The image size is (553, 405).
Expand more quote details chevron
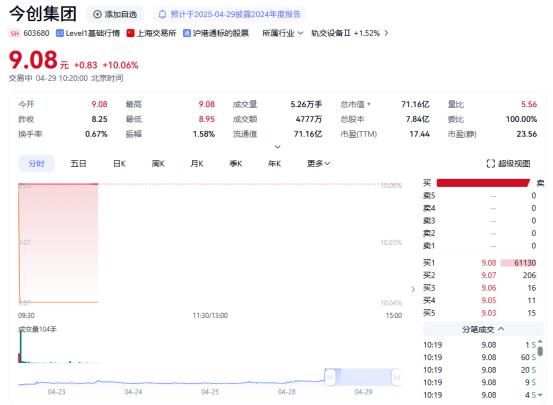[278, 147]
